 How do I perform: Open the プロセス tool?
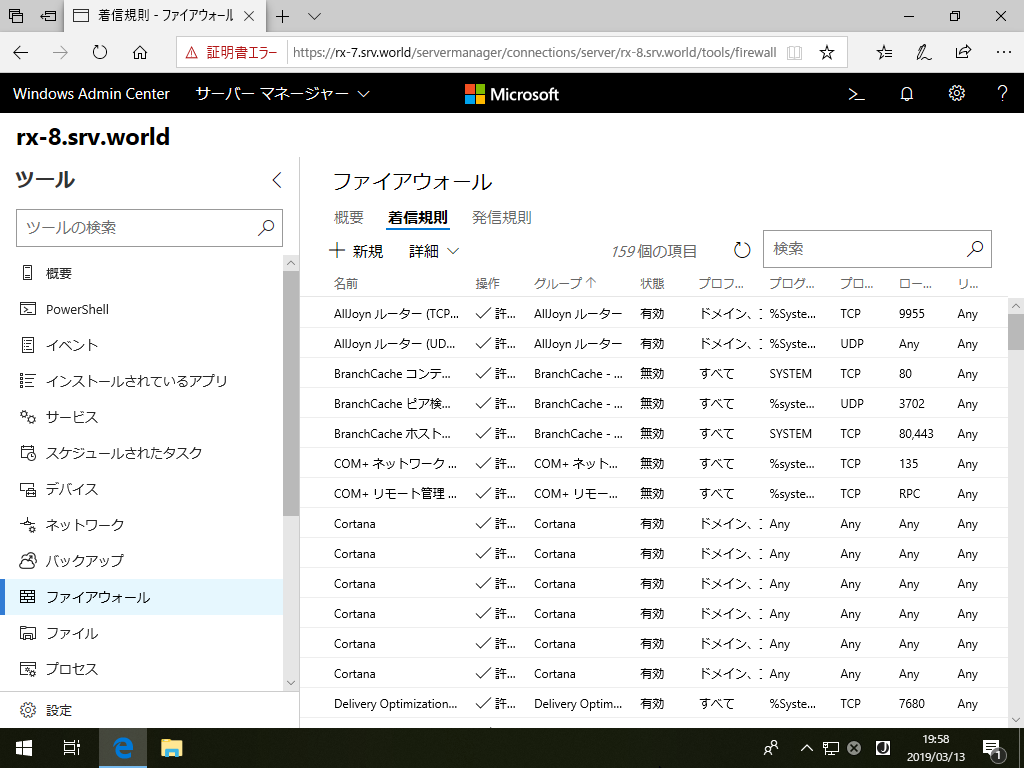point(142,669)
